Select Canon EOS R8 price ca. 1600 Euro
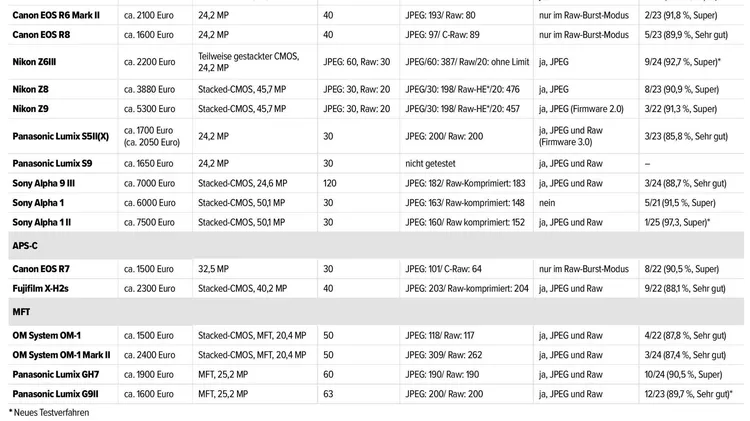 tap(149, 35)
